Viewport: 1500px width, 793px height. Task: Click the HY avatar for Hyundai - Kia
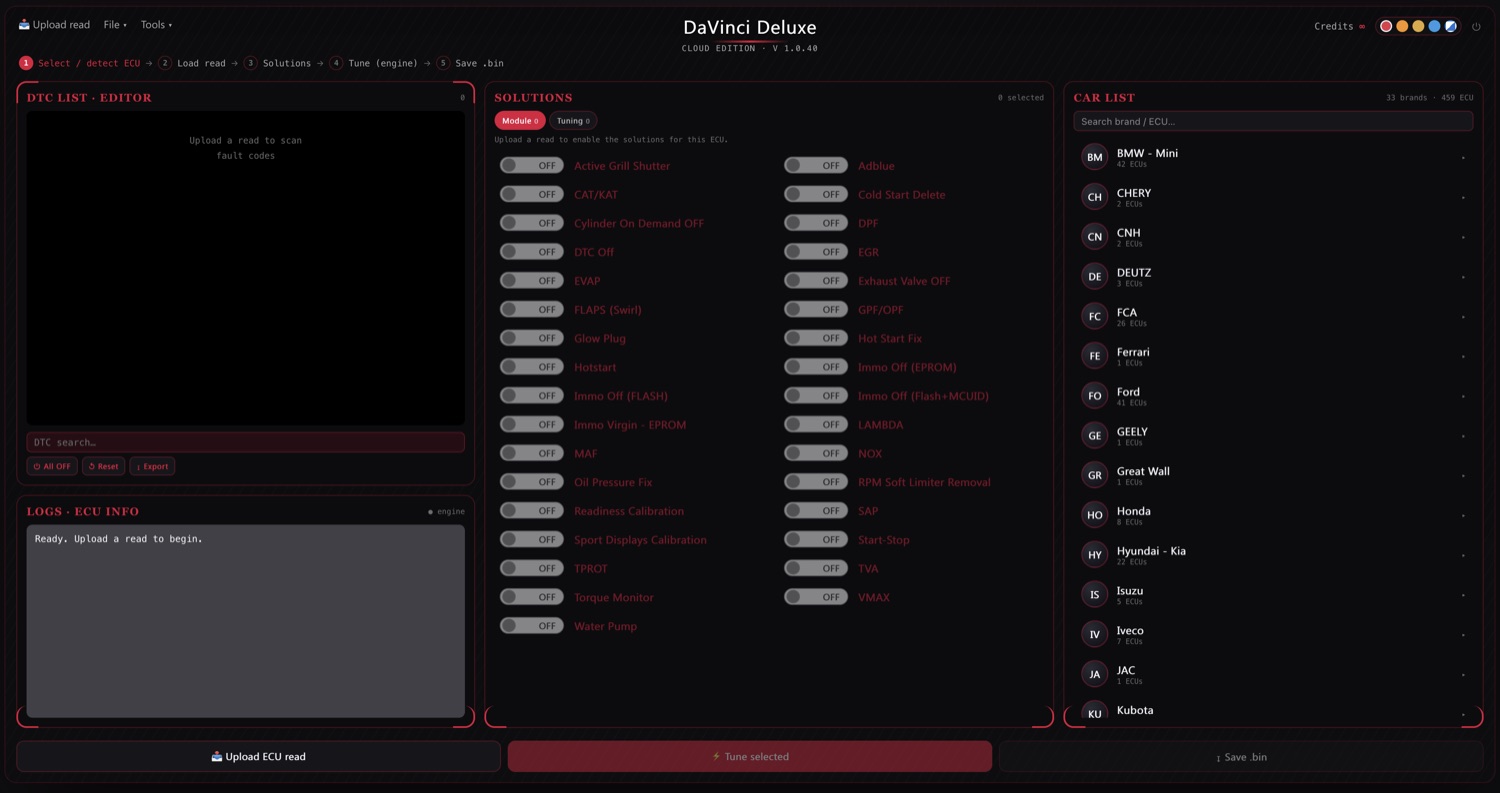pos(1094,555)
